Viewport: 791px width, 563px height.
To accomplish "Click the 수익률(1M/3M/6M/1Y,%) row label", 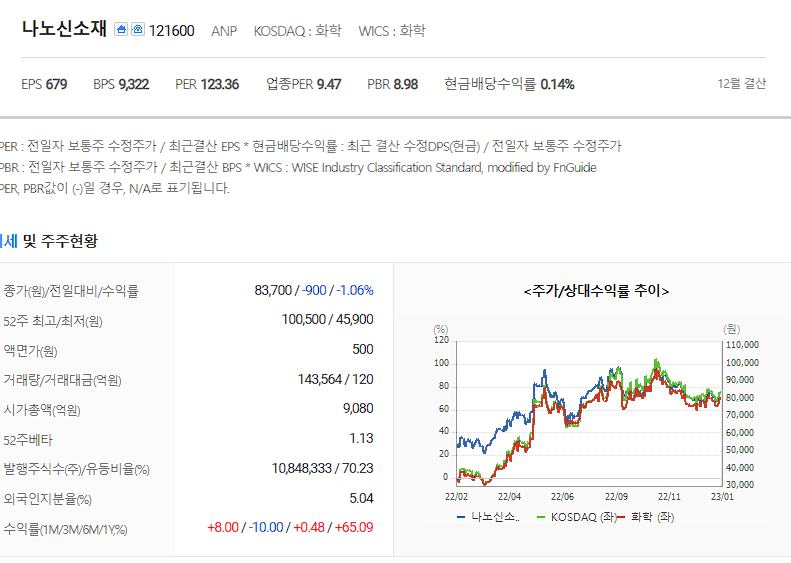I will pyautogui.click(x=65, y=530).
